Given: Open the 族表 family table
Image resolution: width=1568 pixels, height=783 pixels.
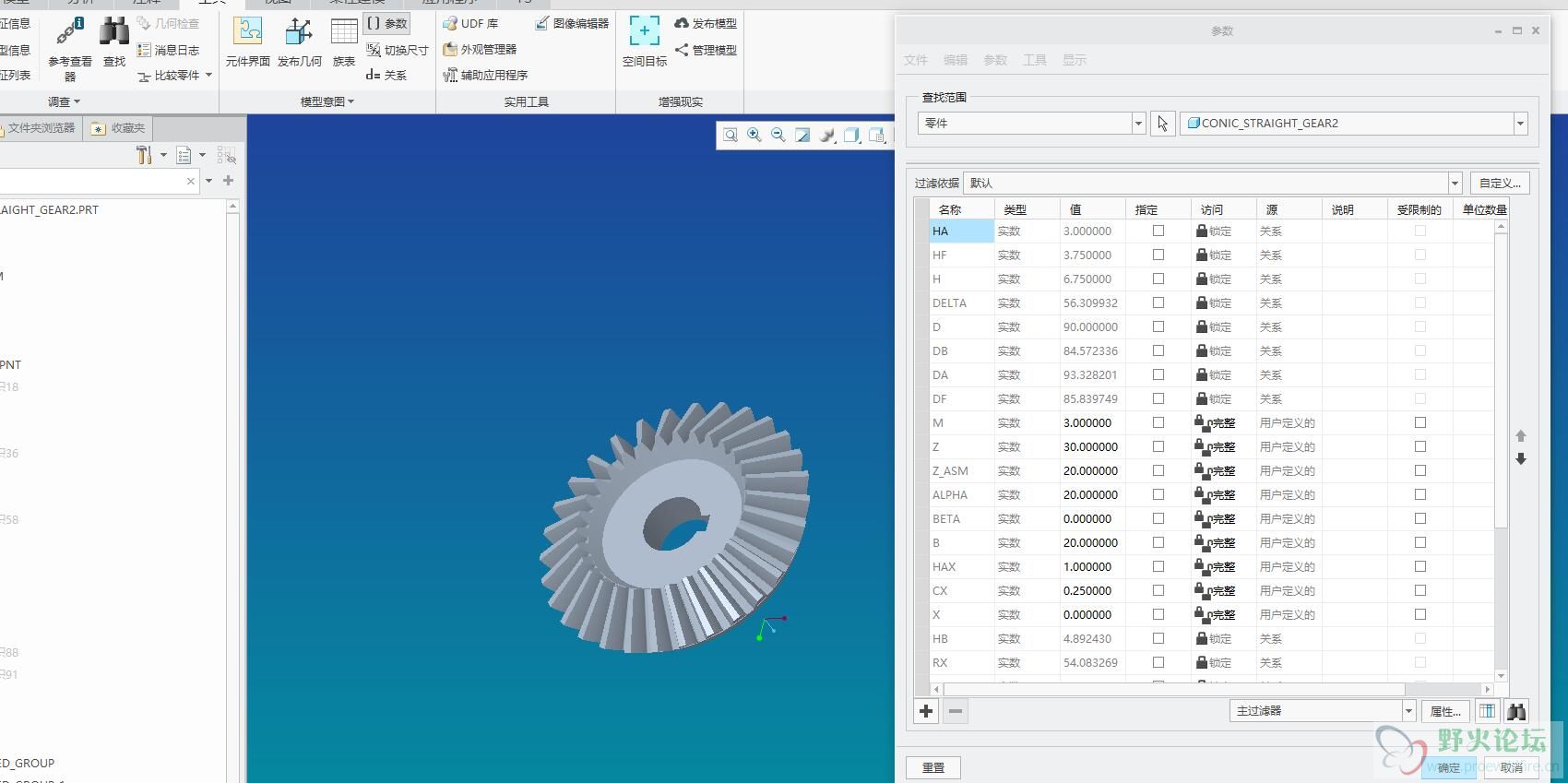Looking at the screenshot, I should point(344,42).
